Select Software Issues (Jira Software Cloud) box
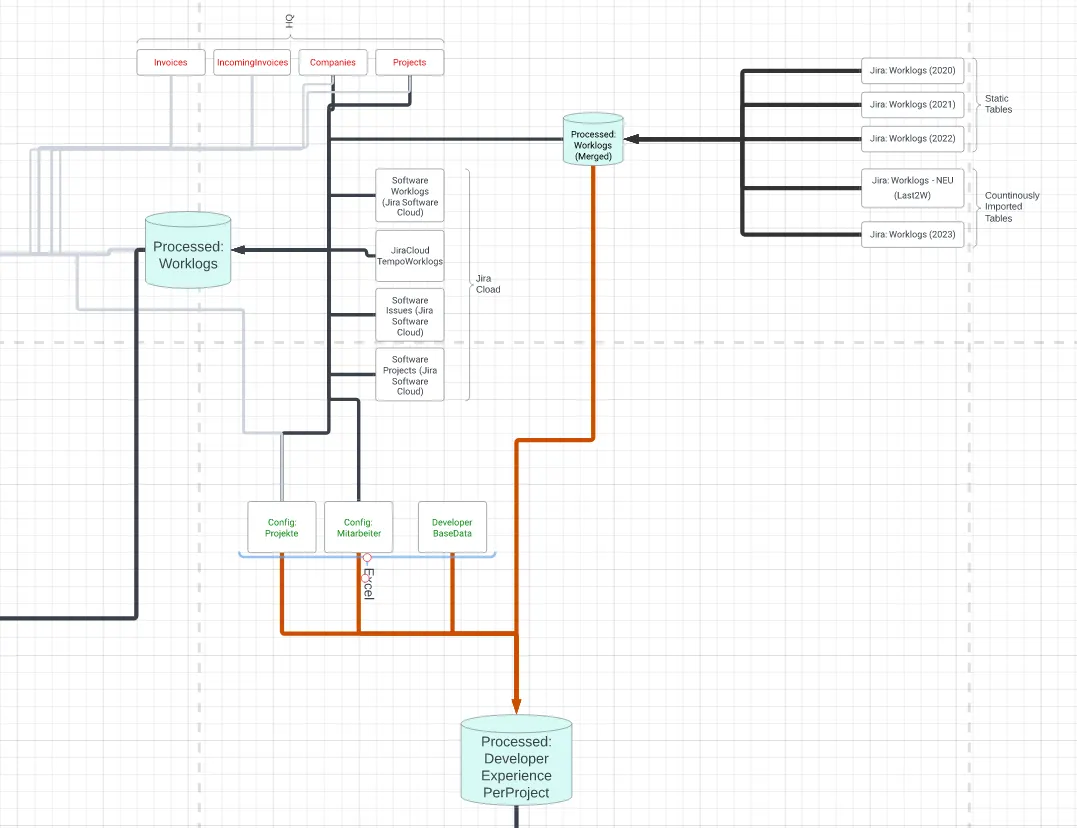This screenshot has height=828, width=1077. [410, 315]
